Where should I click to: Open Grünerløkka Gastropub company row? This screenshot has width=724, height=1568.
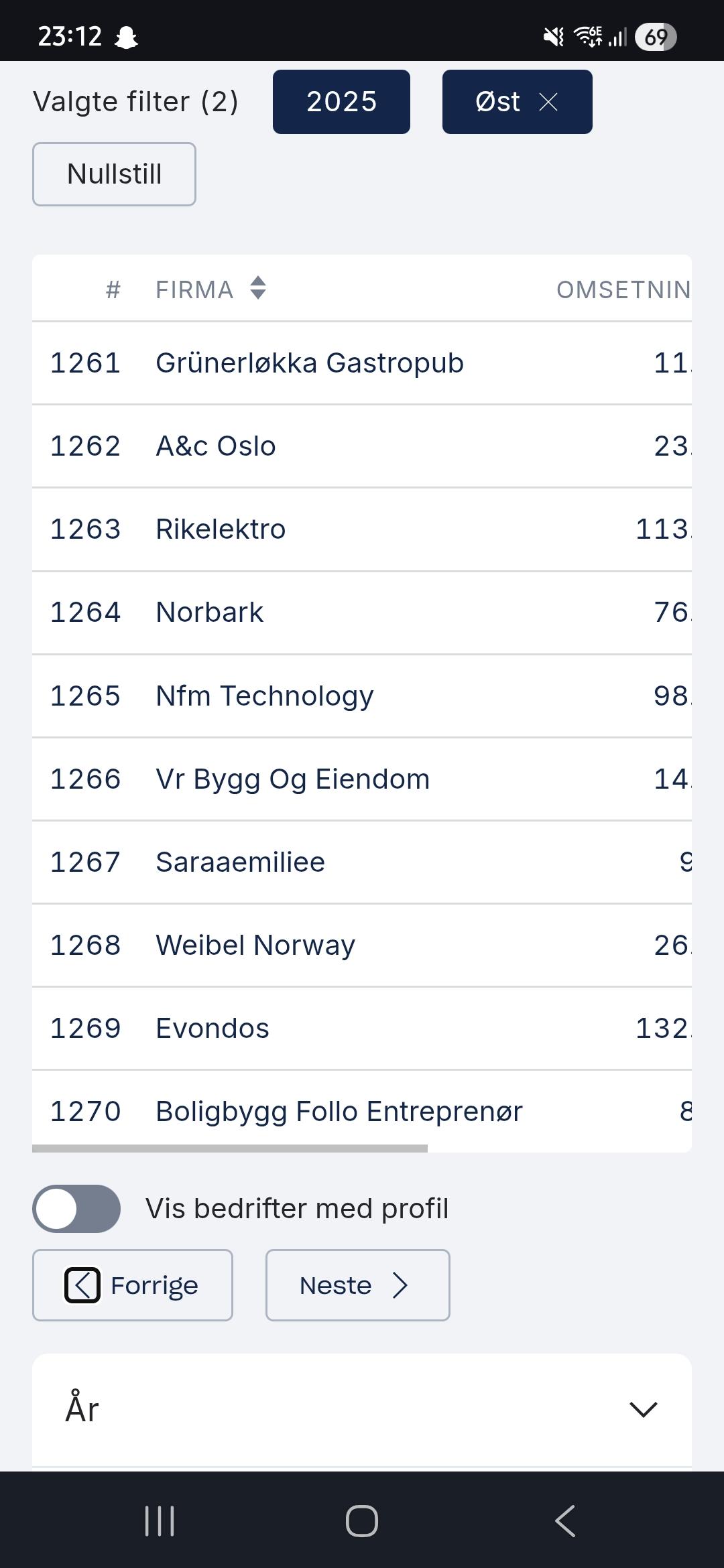click(310, 363)
